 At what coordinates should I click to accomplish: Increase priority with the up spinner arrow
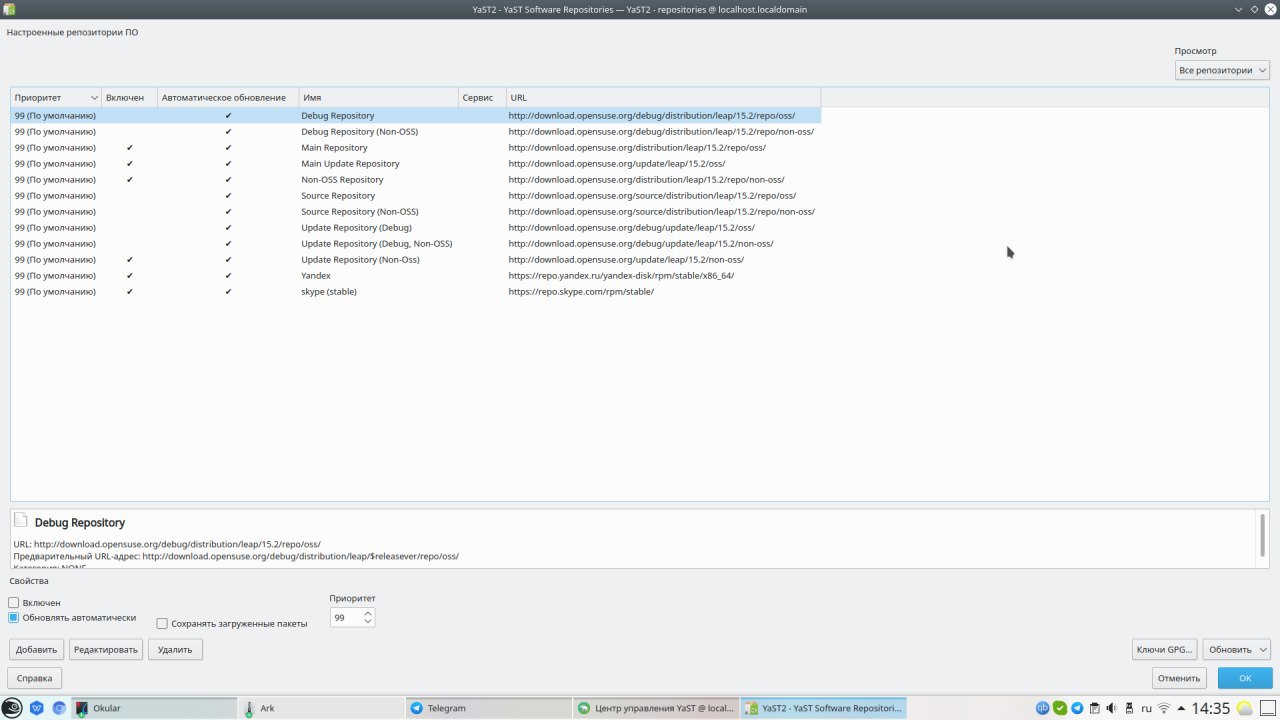click(x=368, y=613)
